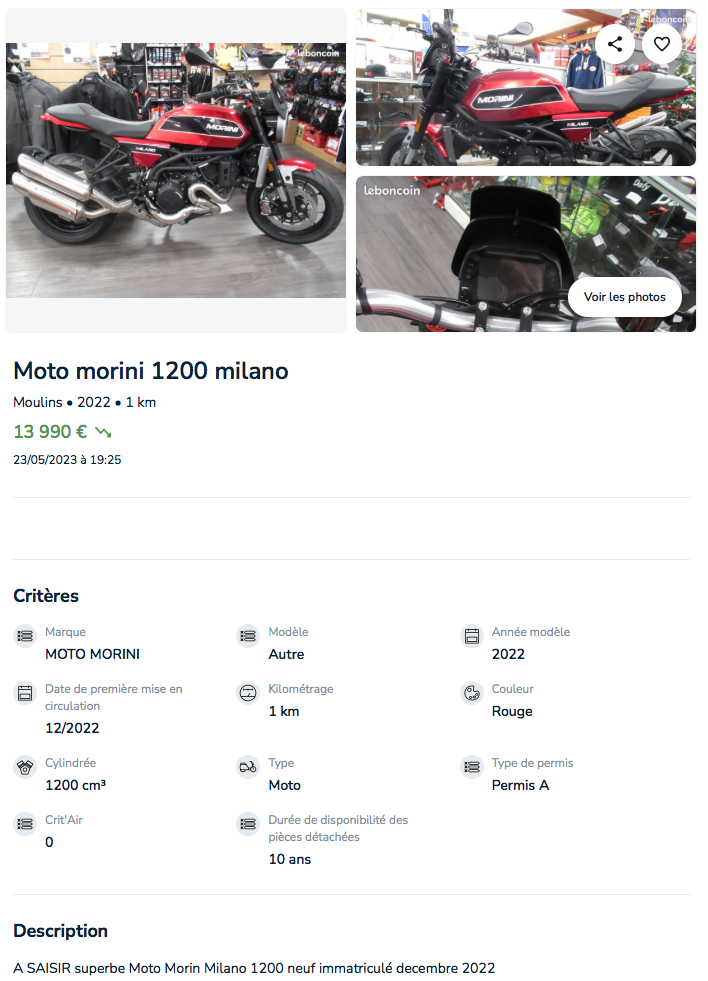Open the main motorcycle side-view photo

point(176,170)
